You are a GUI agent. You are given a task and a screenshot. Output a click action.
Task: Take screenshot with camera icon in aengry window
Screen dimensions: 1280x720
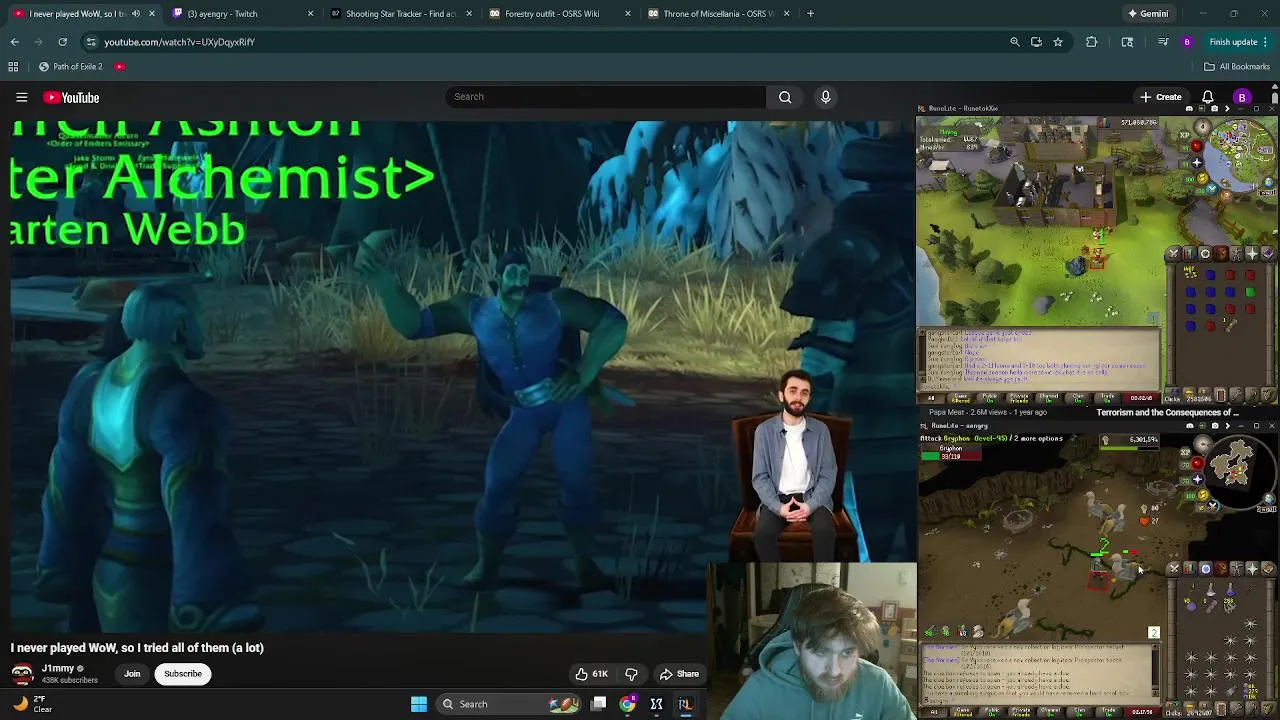pos(1215,426)
